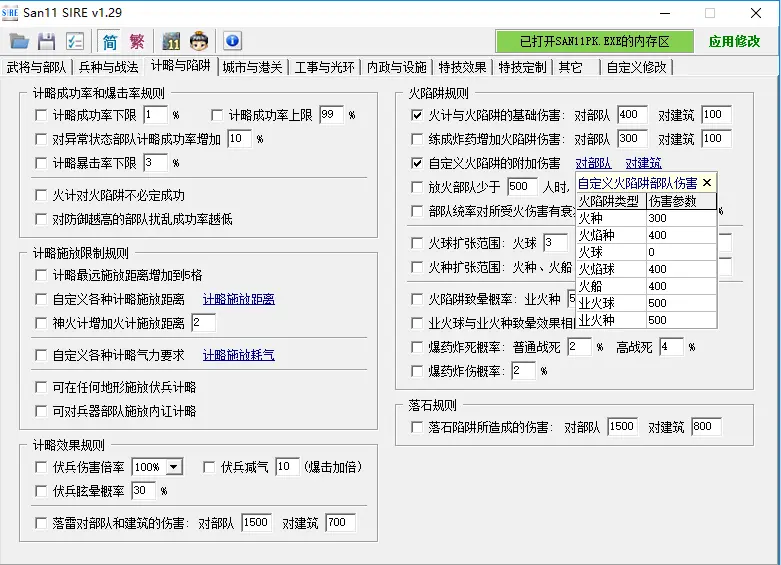781x565 pixels.
Task: Open 城市与港关 tab
Action: click(253, 67)
